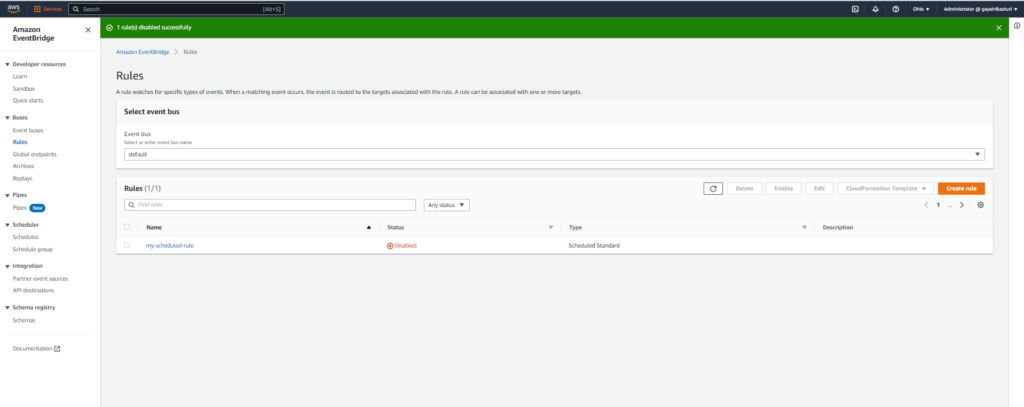This screenshot has width=1024, height=407.
Task: Click the Scheduled Standard type cell
Action: [x=594, y=246]
